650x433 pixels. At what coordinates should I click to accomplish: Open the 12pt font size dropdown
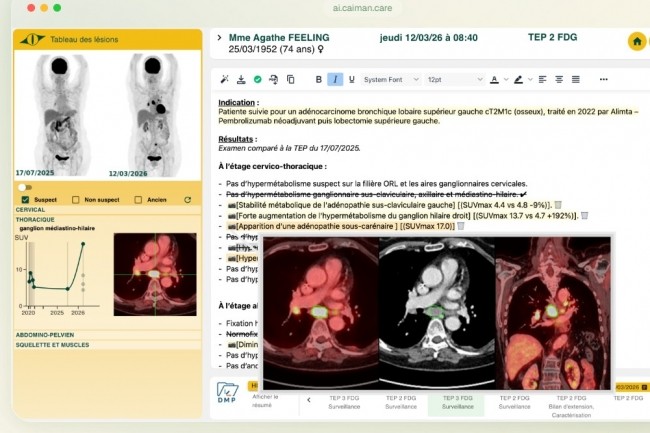click(x=455, y=80)
